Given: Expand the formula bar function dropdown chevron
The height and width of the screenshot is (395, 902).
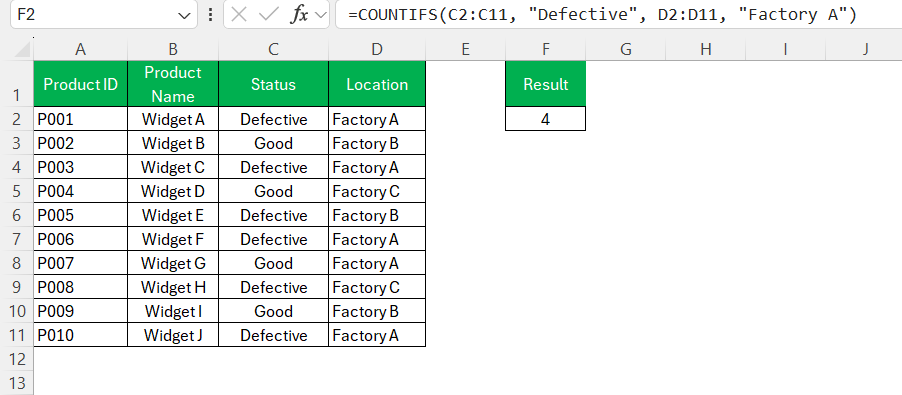Looking at the screenshot, I should coord(321,15).
